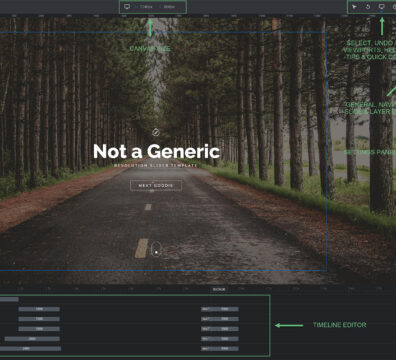This screenshot has height=360, width=396.
Task: Switch to the desktop viewport icon
Action: coord(382,7)
